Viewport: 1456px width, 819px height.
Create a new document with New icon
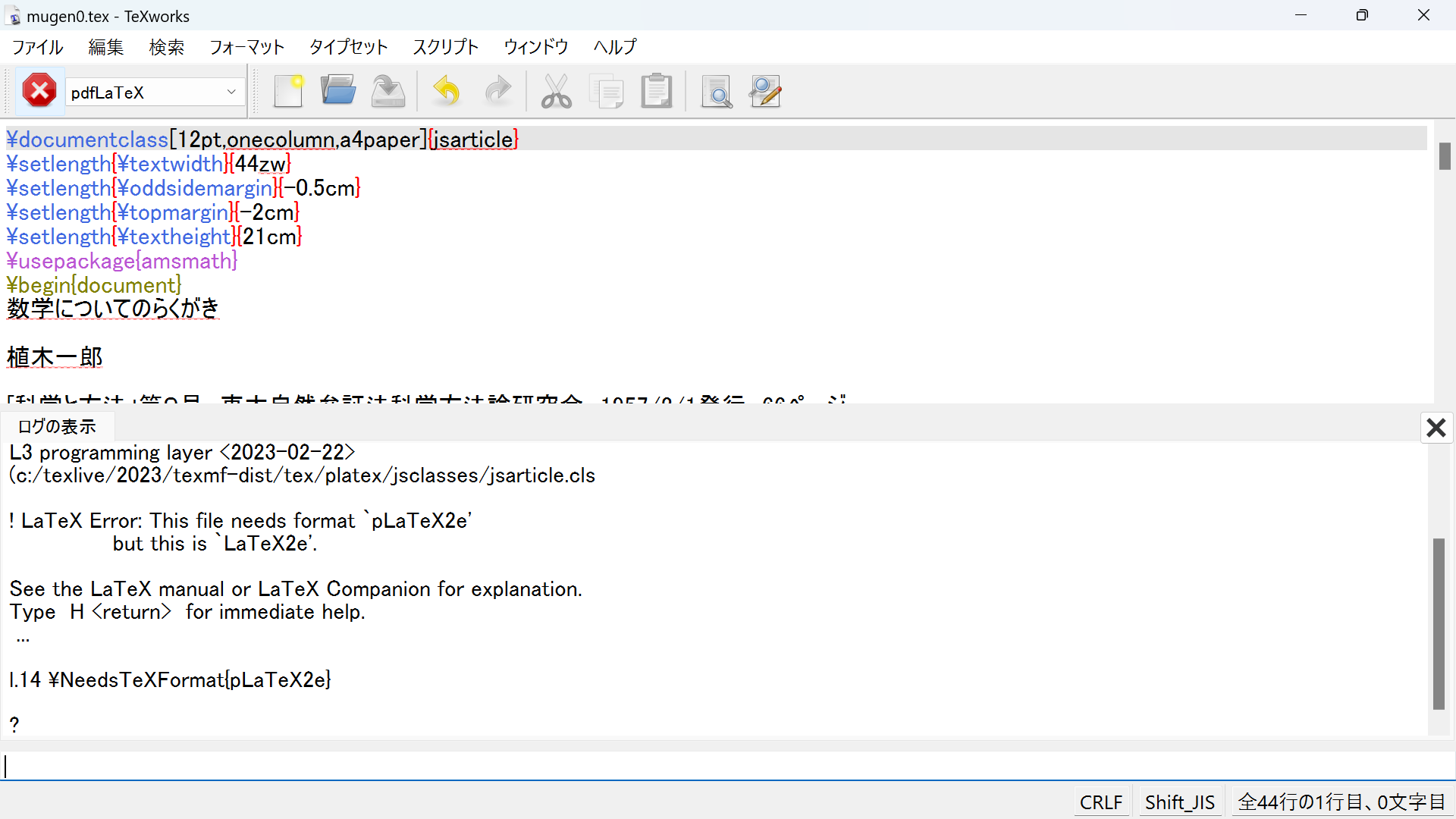pyautogui.click(x=288, y=92)
